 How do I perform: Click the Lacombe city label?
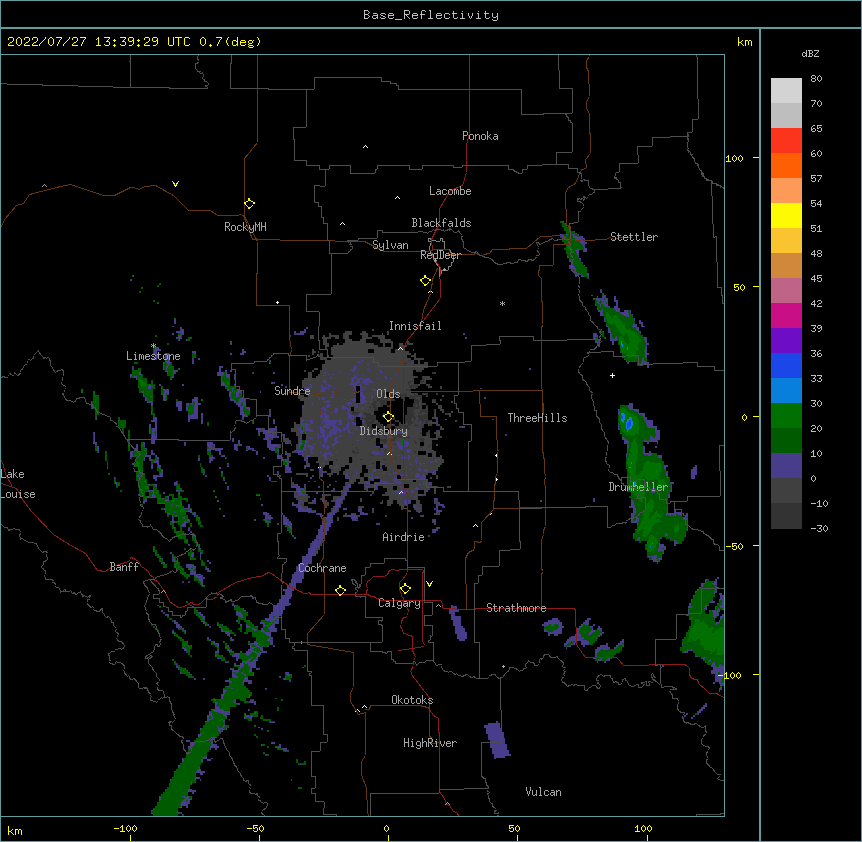(450, 191)
